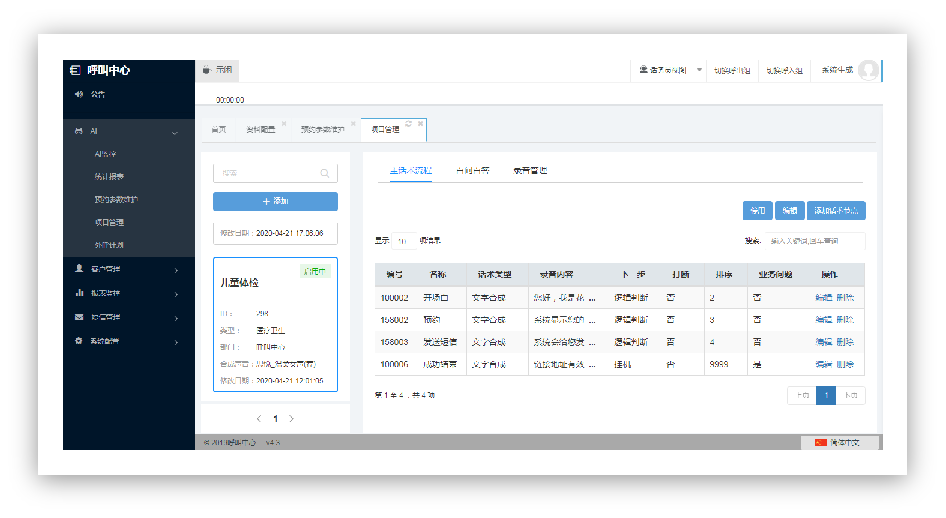Viewport: 946px width, 518px height.
Task: Collapse the AI section in the sidebar
Action: pyautogui.click(x=175, y=132)
